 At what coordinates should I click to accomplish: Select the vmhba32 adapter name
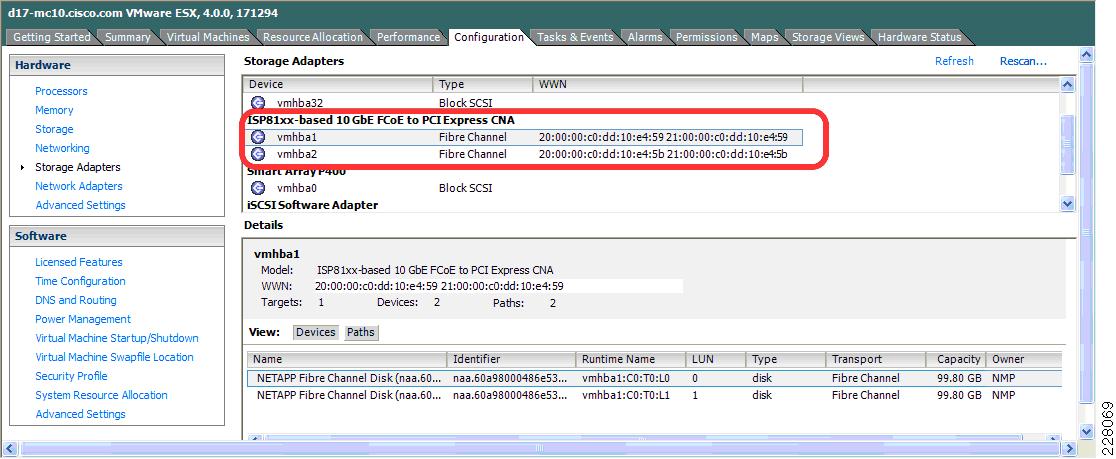(x=300, y=102)
